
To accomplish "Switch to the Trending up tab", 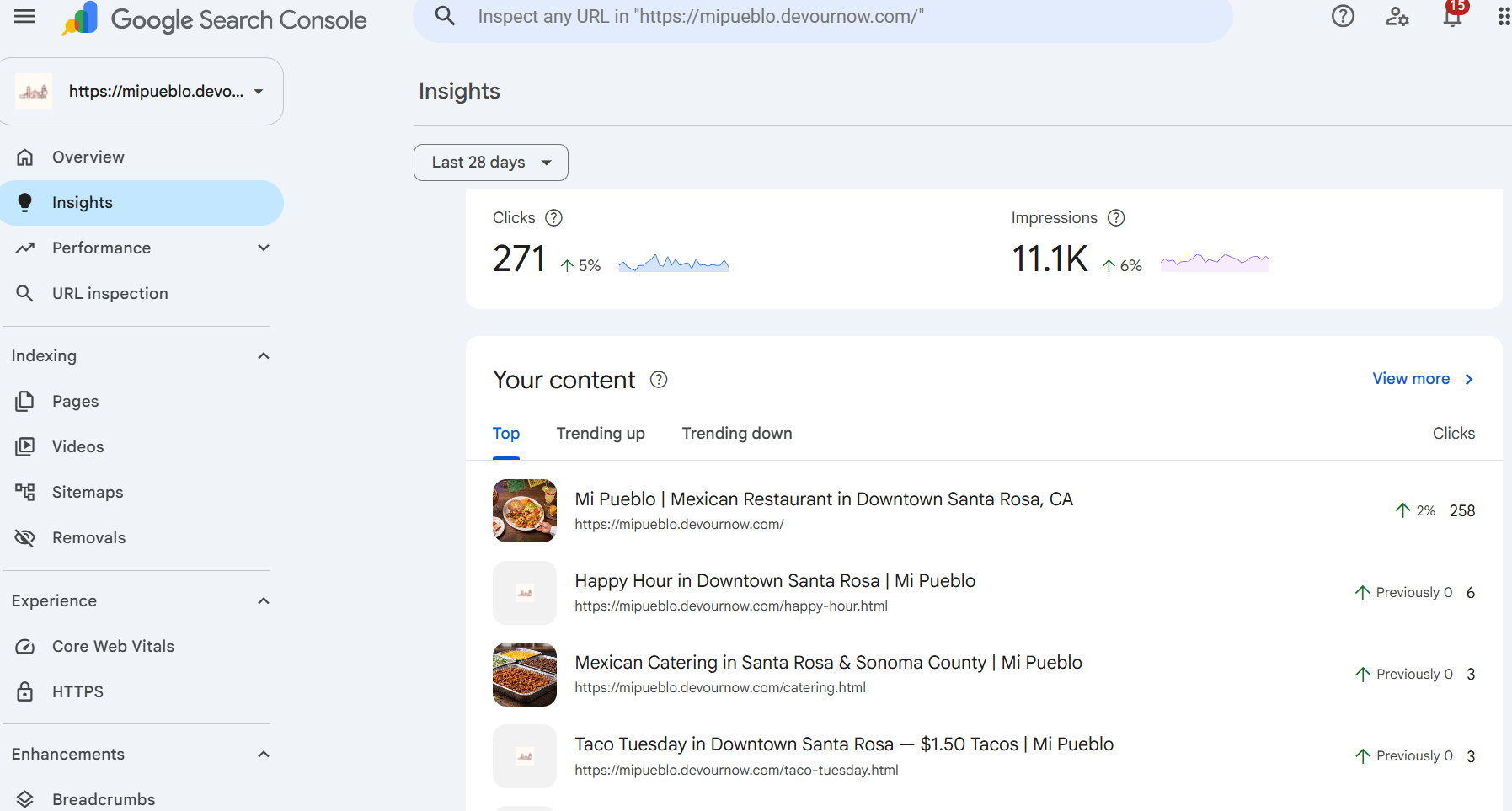I will click(601, 434).
